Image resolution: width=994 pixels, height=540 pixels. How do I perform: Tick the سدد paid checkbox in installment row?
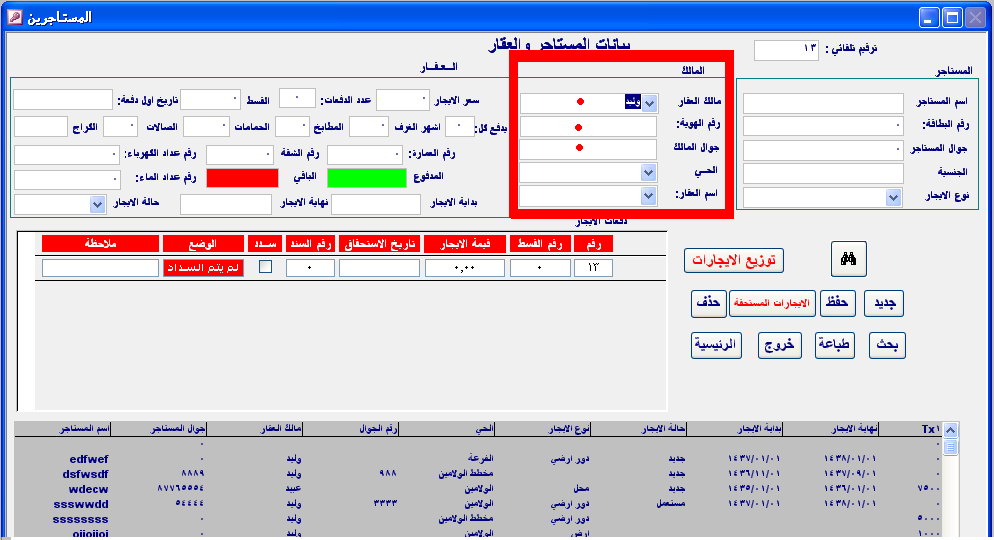266,267
